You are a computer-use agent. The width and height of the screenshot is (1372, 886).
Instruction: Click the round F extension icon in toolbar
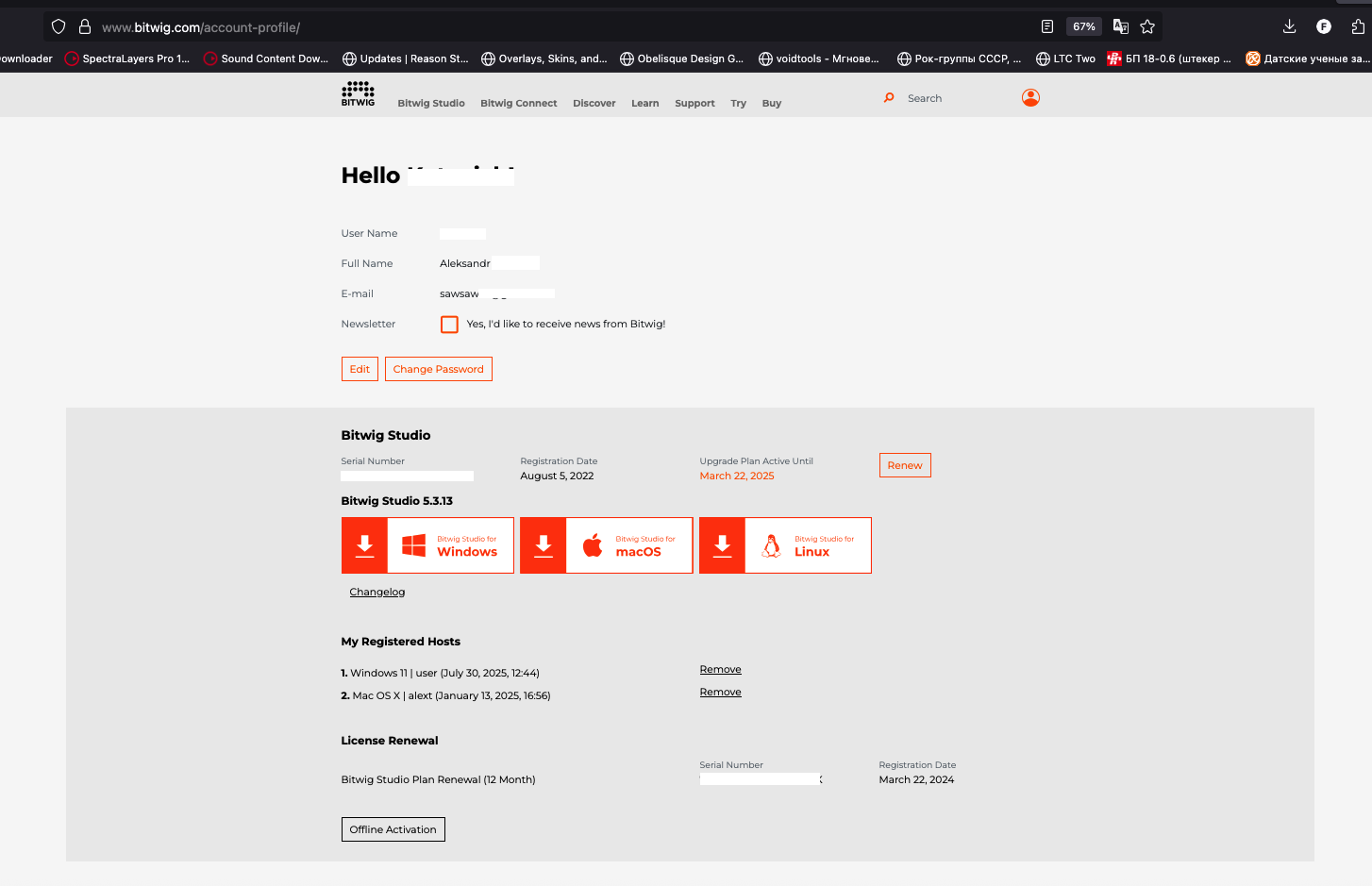(1324, 26)
